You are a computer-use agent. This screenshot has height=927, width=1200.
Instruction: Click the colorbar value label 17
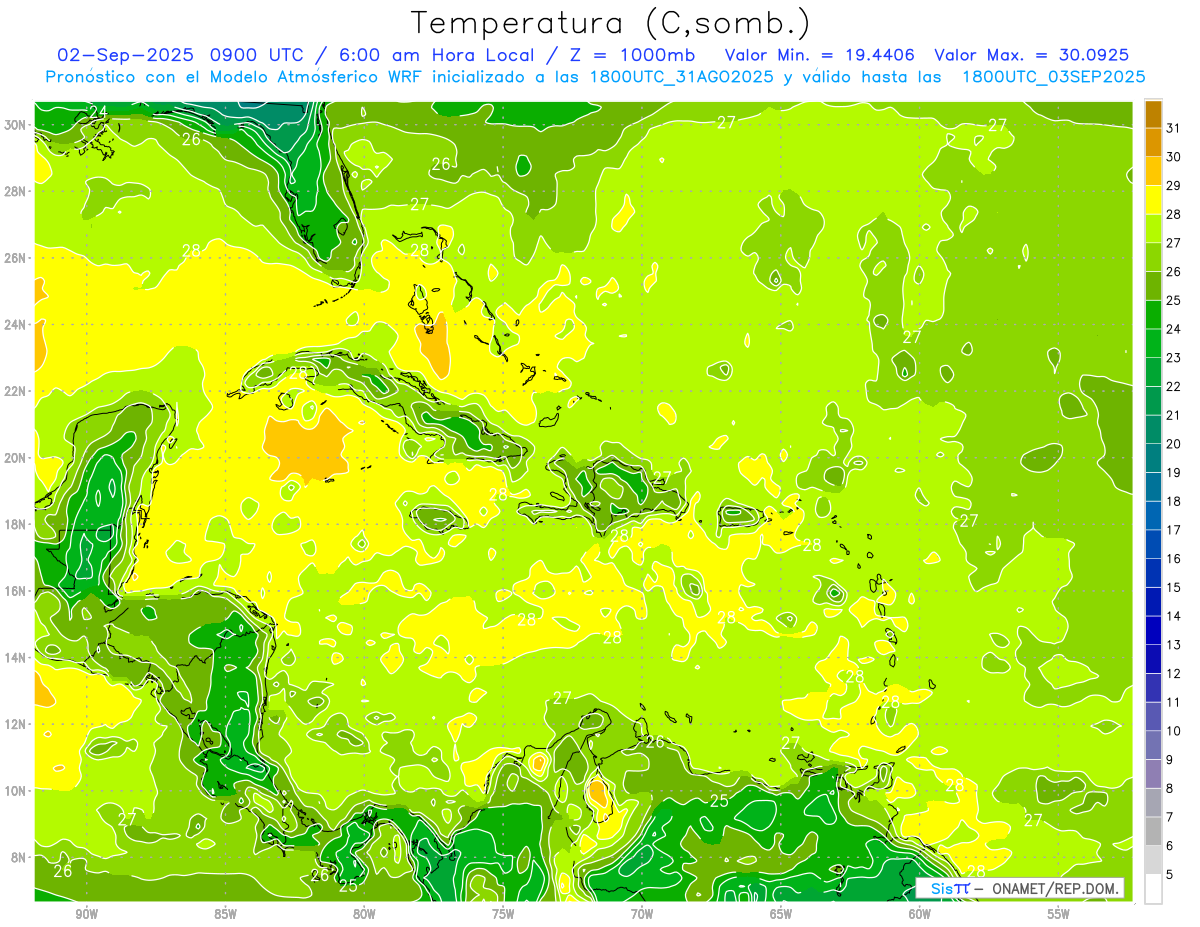point(1175,530)
